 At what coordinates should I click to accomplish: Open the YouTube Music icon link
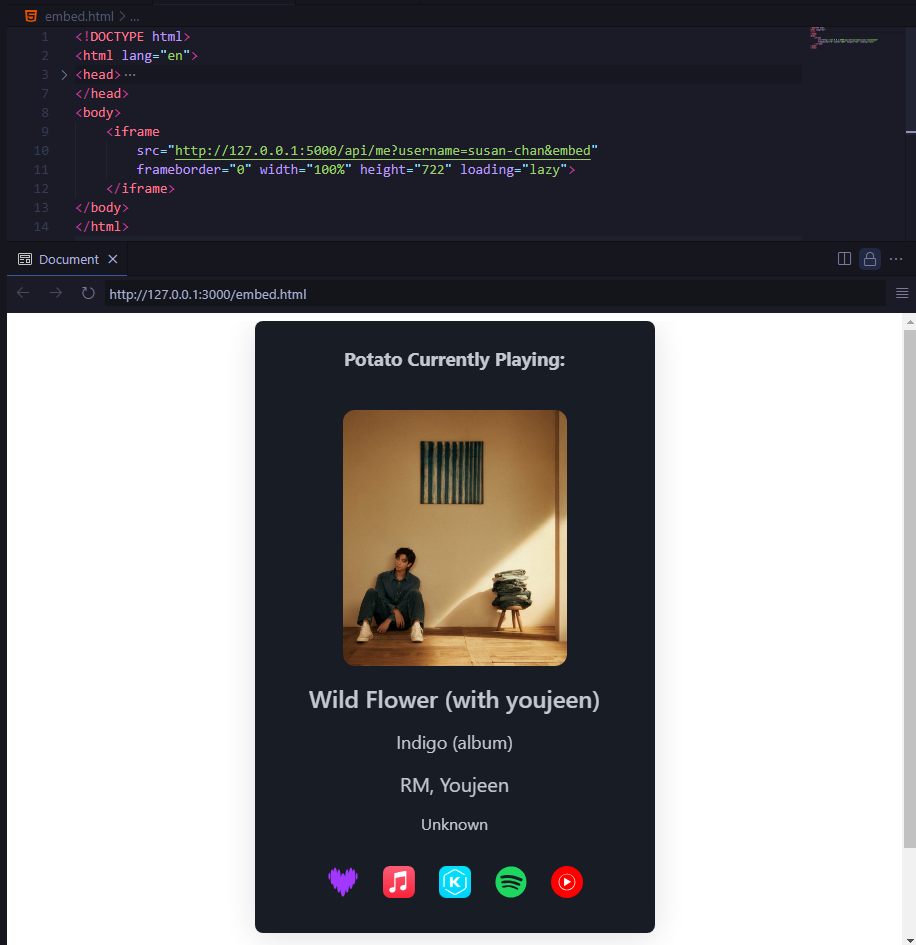coord(567,882)
